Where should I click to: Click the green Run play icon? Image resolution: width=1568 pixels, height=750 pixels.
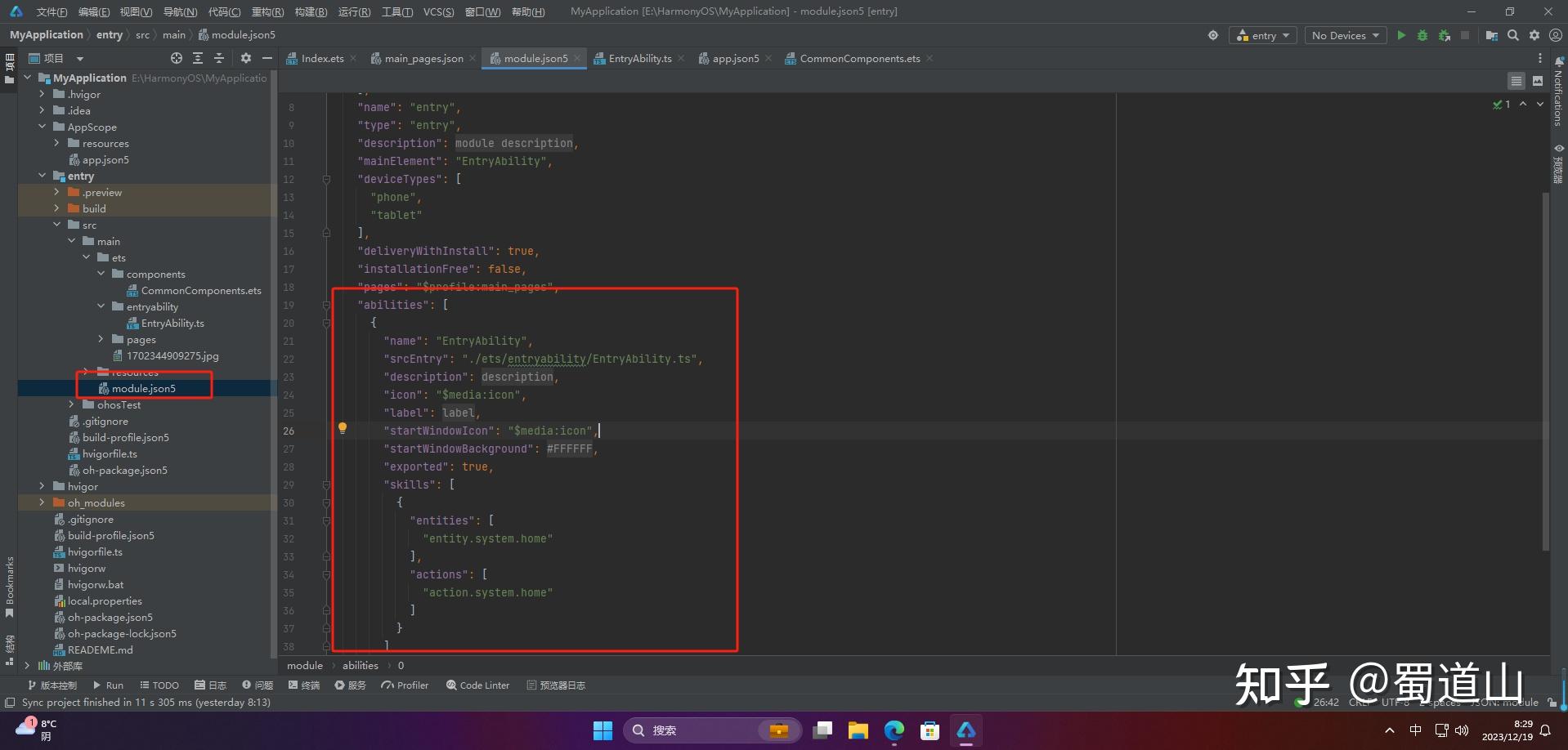pyautogui.click(x=1401, y=35)
